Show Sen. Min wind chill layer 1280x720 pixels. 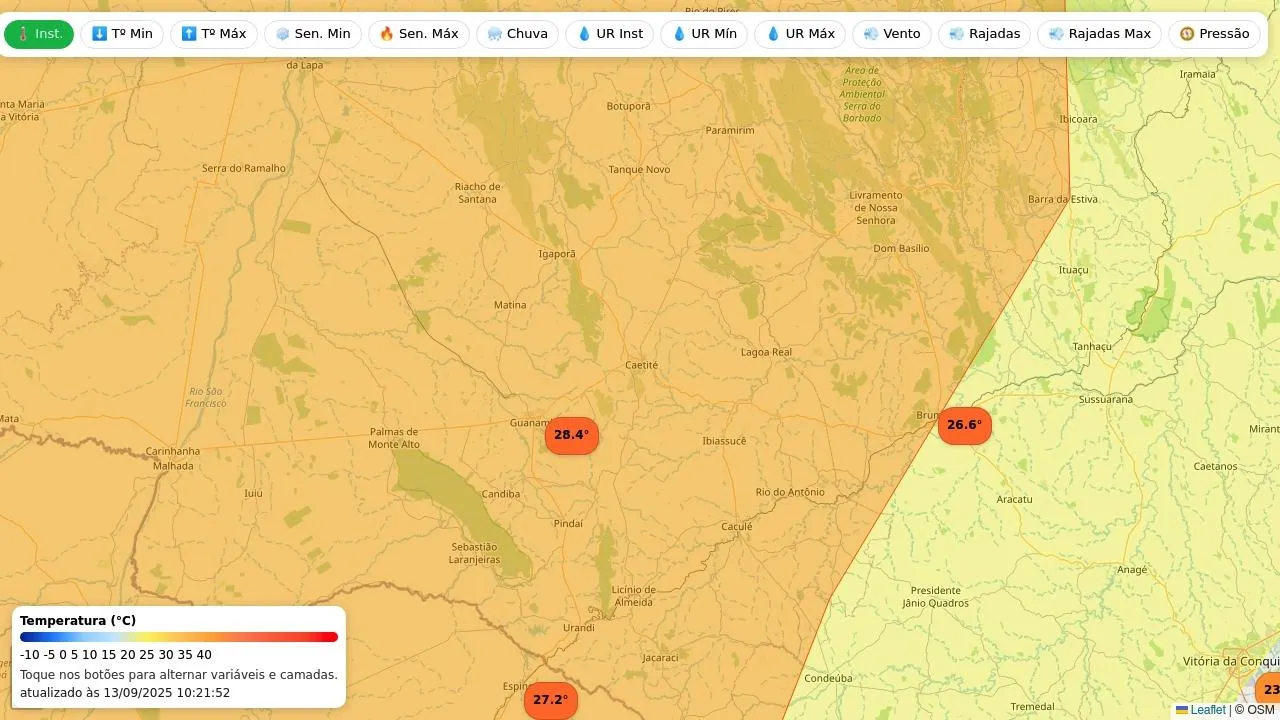(313, 34)
